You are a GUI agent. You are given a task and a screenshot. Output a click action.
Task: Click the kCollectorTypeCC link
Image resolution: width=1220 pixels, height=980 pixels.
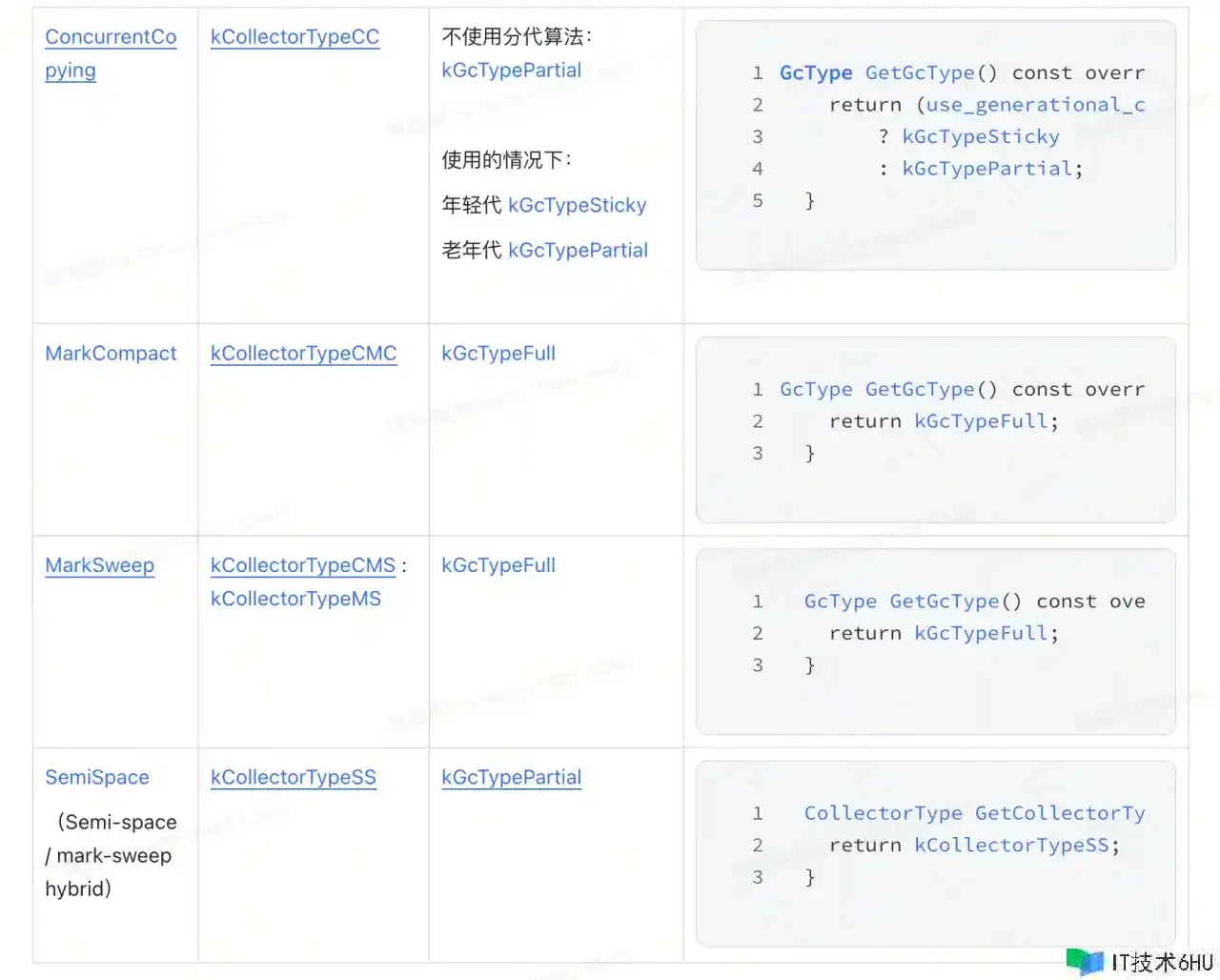click(295, 37)
